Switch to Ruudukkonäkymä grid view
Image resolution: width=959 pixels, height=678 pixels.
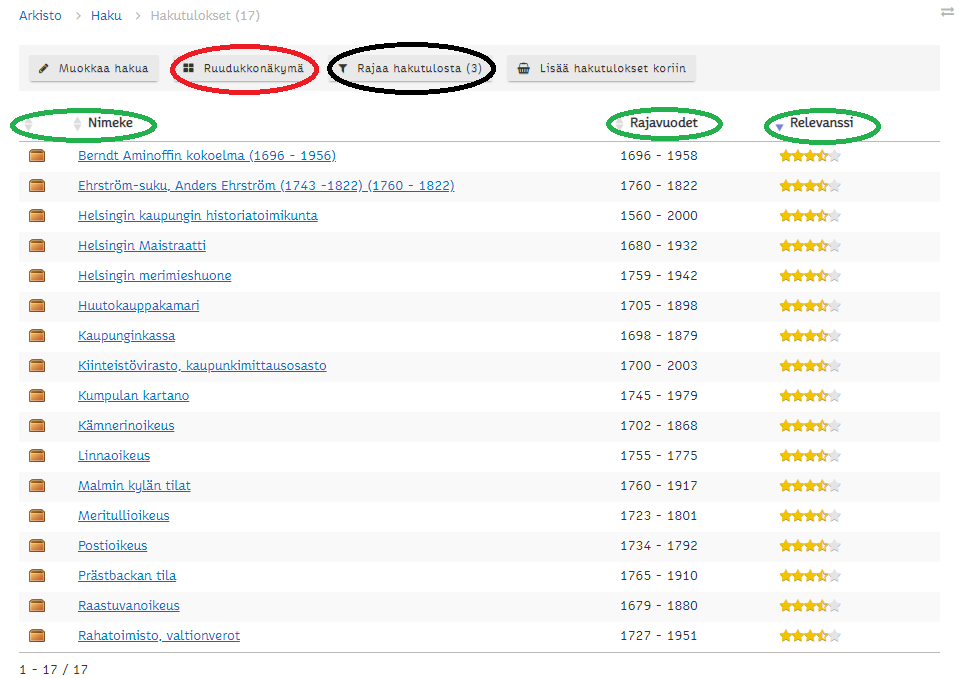click(243, 68)
